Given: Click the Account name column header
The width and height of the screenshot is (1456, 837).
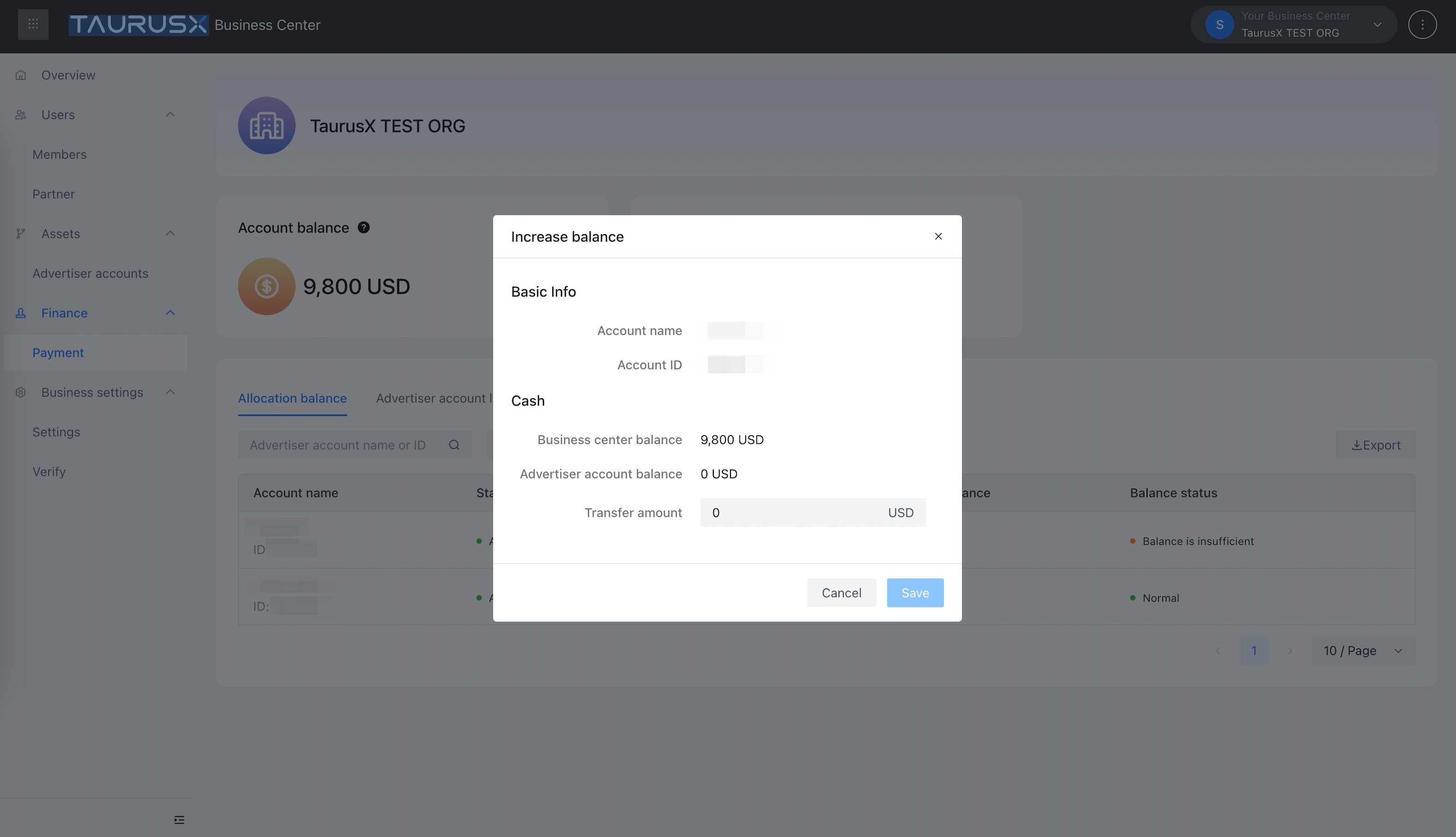Looking at the screenshot, I should pyautogui.click(x=296, y=493).
